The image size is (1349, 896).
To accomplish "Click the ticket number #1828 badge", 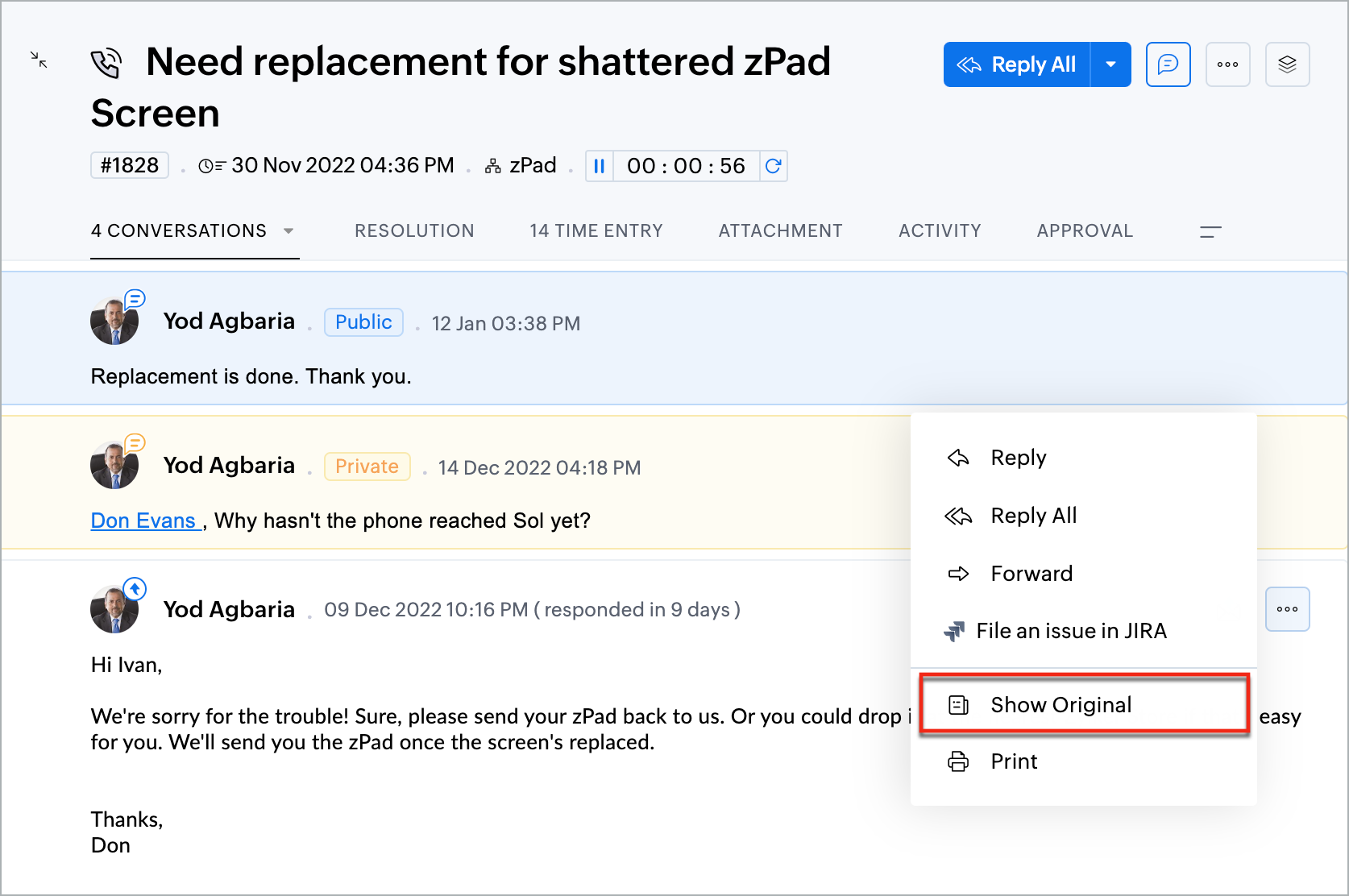I will point(130,165).
